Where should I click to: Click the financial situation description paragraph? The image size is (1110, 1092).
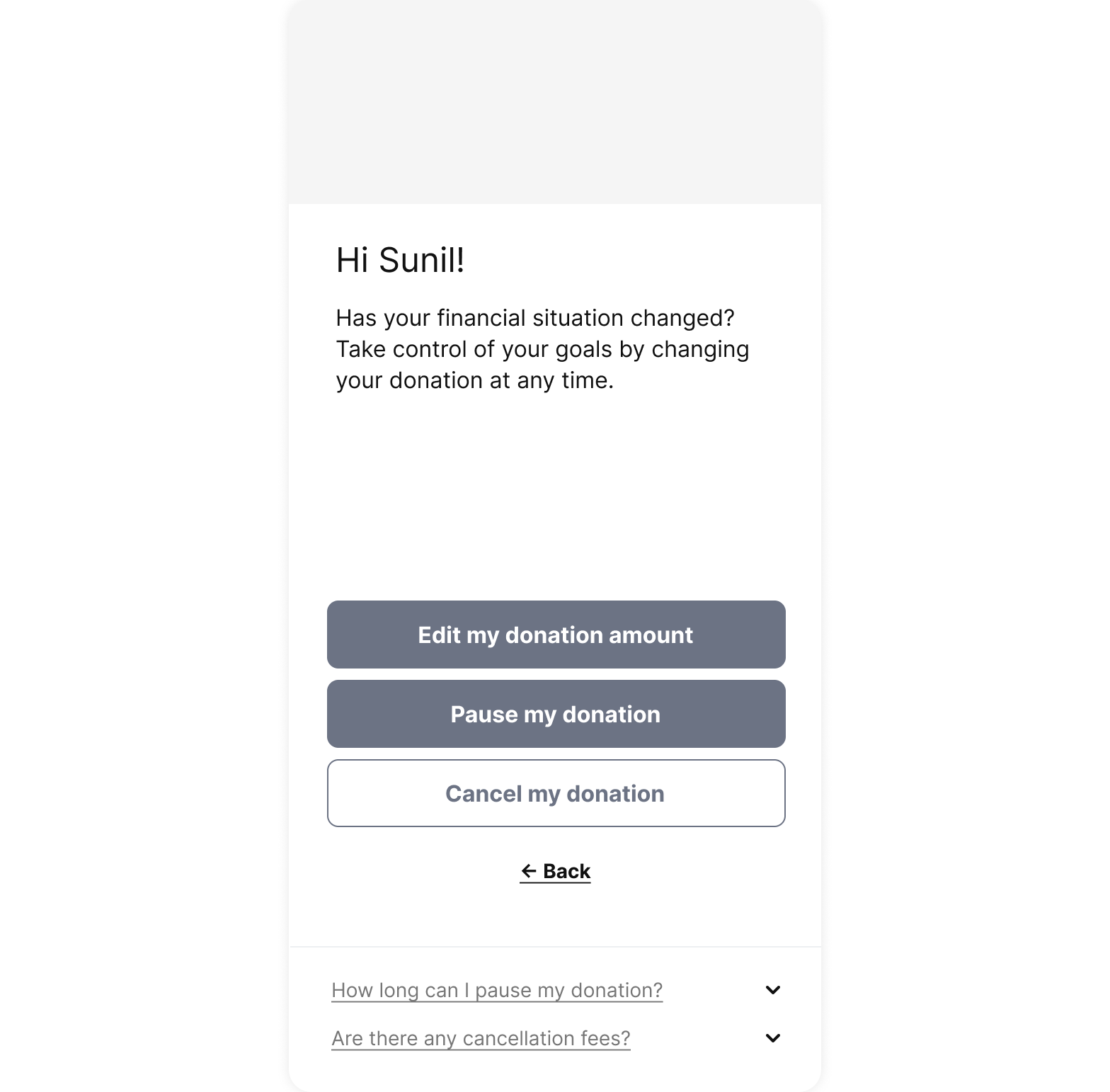click(x=542, y=349)
